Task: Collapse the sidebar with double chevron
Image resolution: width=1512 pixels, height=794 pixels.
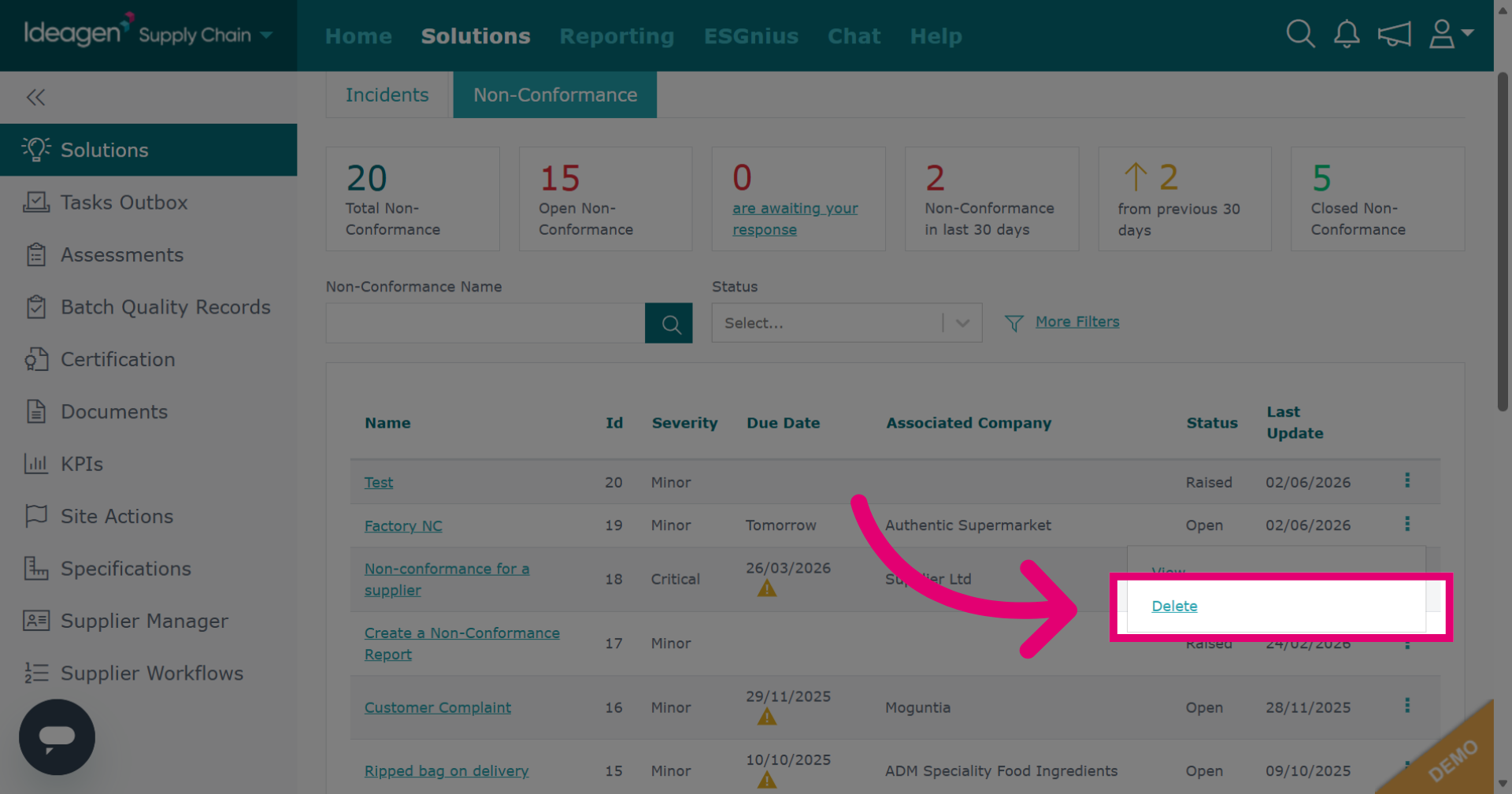Action: pyautogui.click(x=35, y=97)
